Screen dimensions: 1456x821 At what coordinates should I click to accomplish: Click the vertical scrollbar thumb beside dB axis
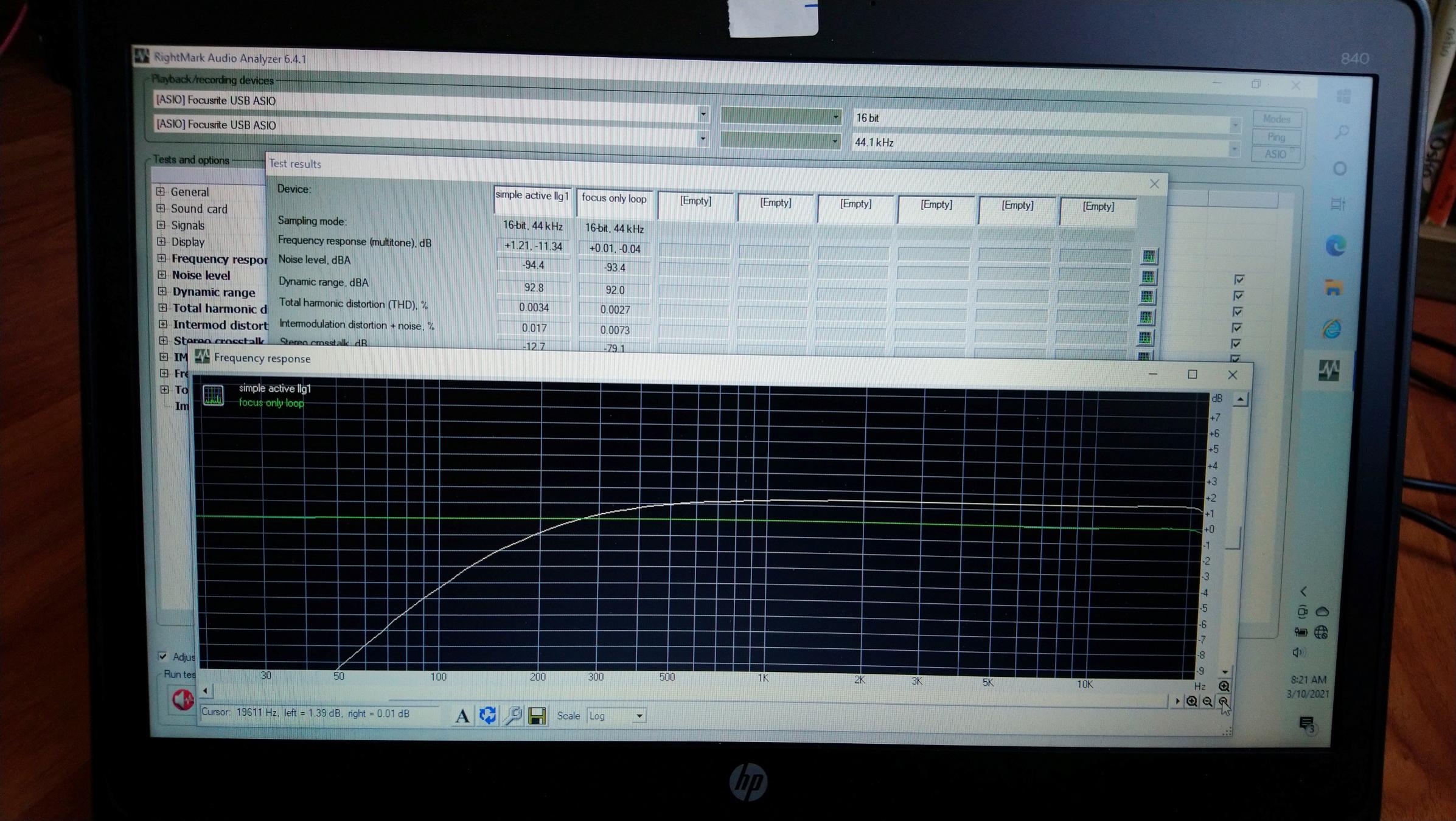click(1233, 537)
